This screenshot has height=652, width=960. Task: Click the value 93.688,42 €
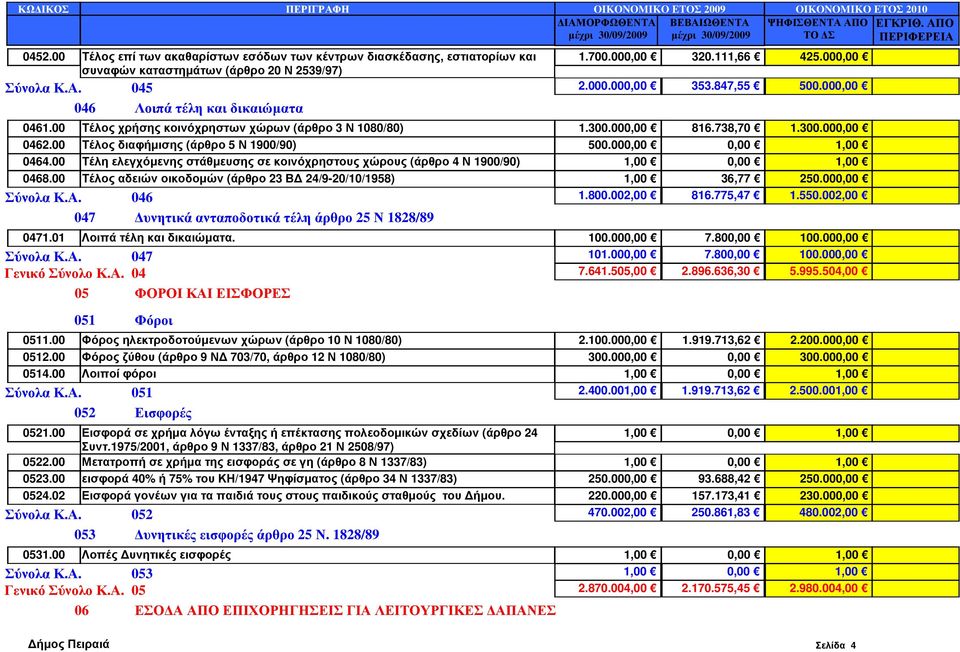(x=713, y=479)
